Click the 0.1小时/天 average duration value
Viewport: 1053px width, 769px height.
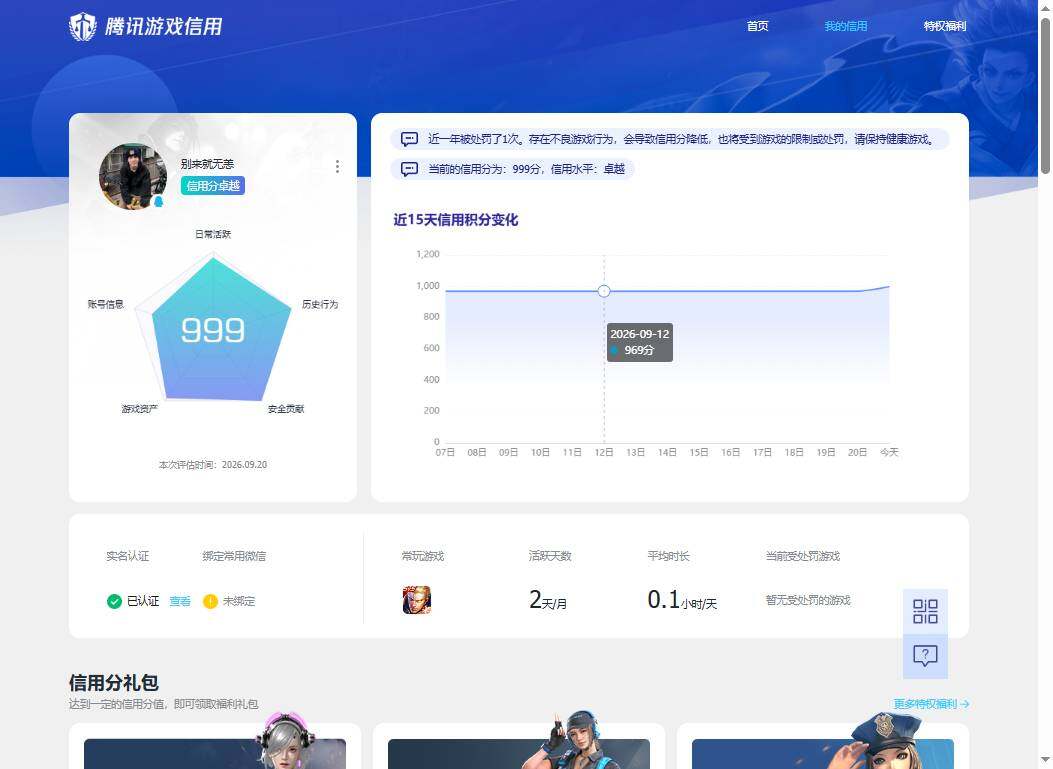682,600
